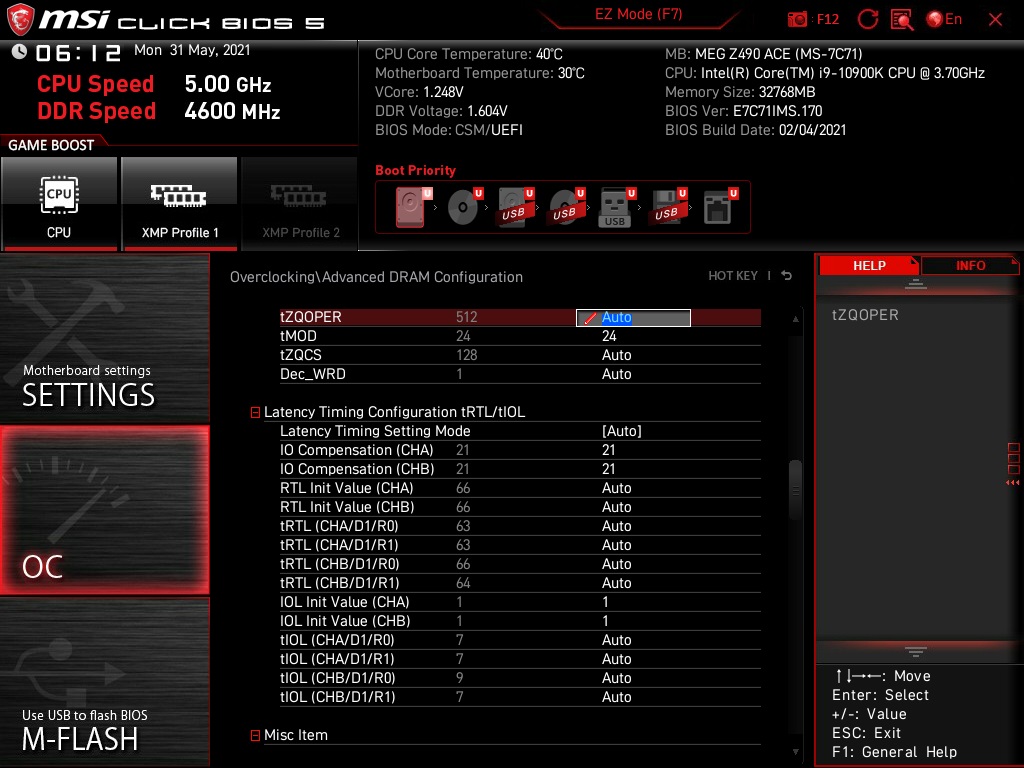Select the USB floppy boot device icon
1024x768 pixels.
[668, 207]
